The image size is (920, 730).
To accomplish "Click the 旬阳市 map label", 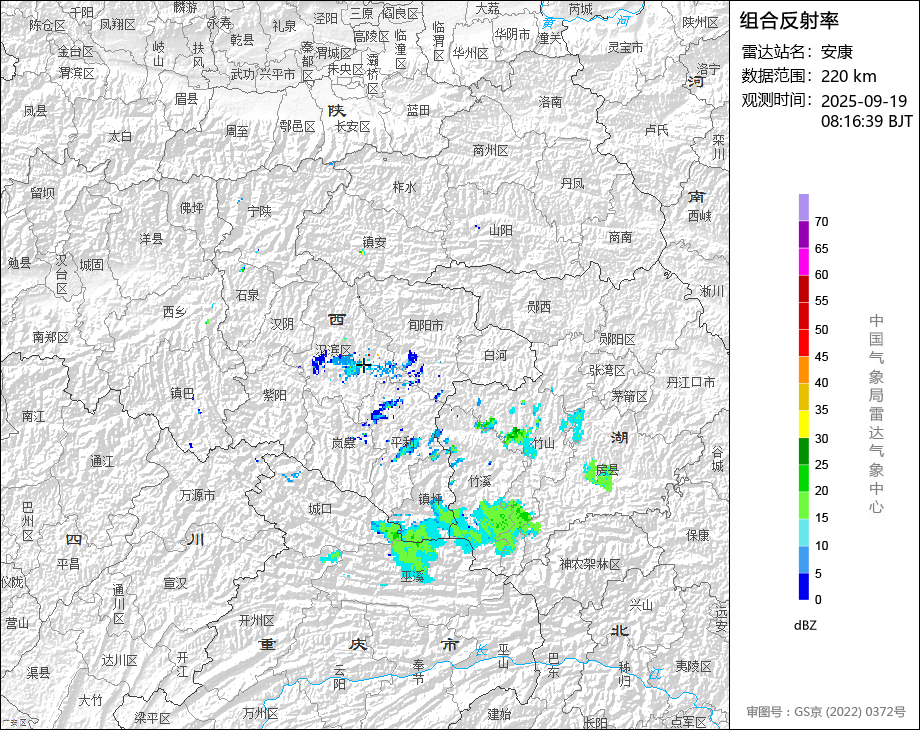I will pyautogui.click(x=425, y=325).
